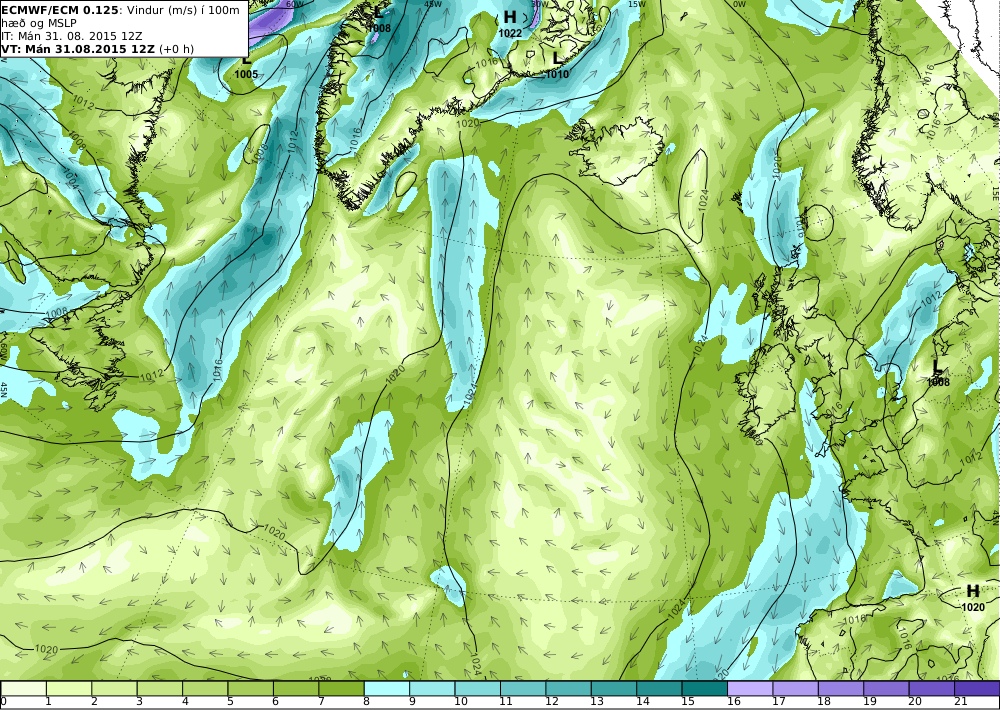Click the "L 1005" low pressure label
This screenshot has width=1000, height=710.
click(246, 66)
